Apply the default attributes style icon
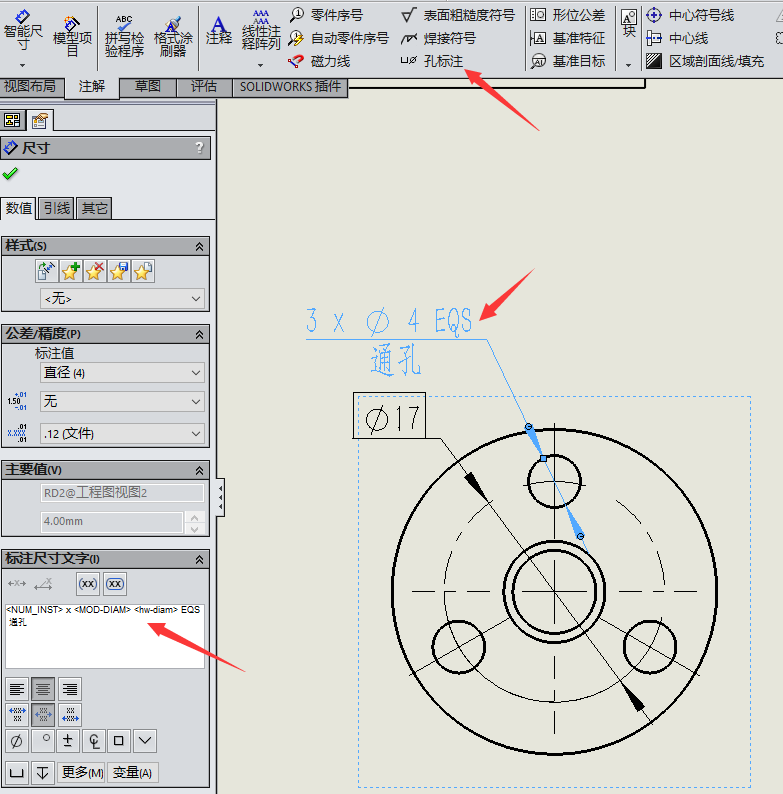 tap(46, 271)
